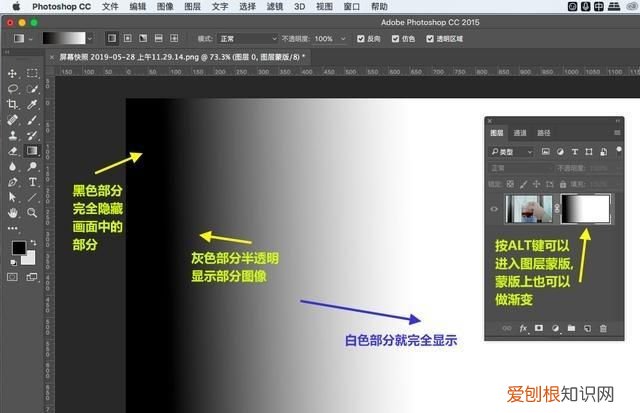
Task: Expand the toolbox double-arrow at top
Action: [x=7, y=52]
